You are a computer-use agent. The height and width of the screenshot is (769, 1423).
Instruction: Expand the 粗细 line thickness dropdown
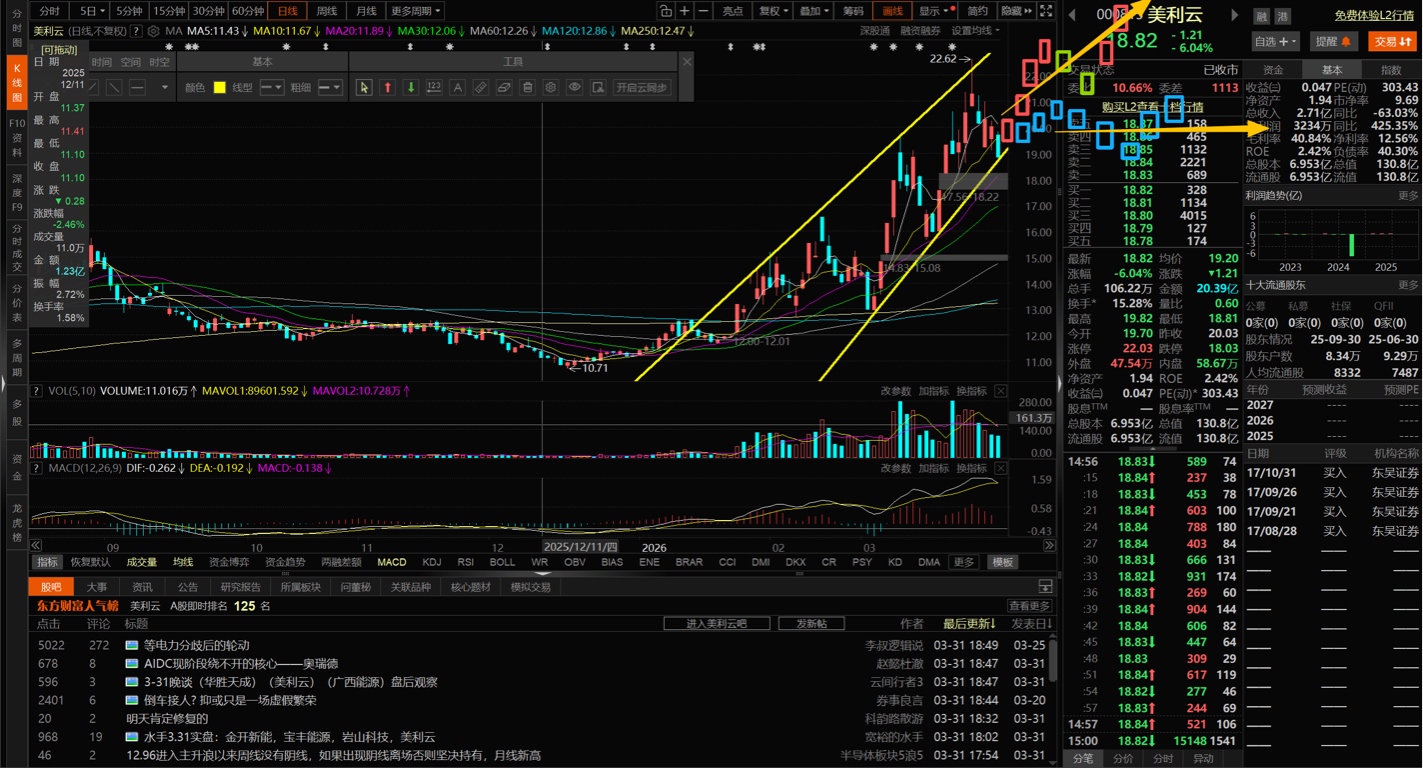coord(330,88)
